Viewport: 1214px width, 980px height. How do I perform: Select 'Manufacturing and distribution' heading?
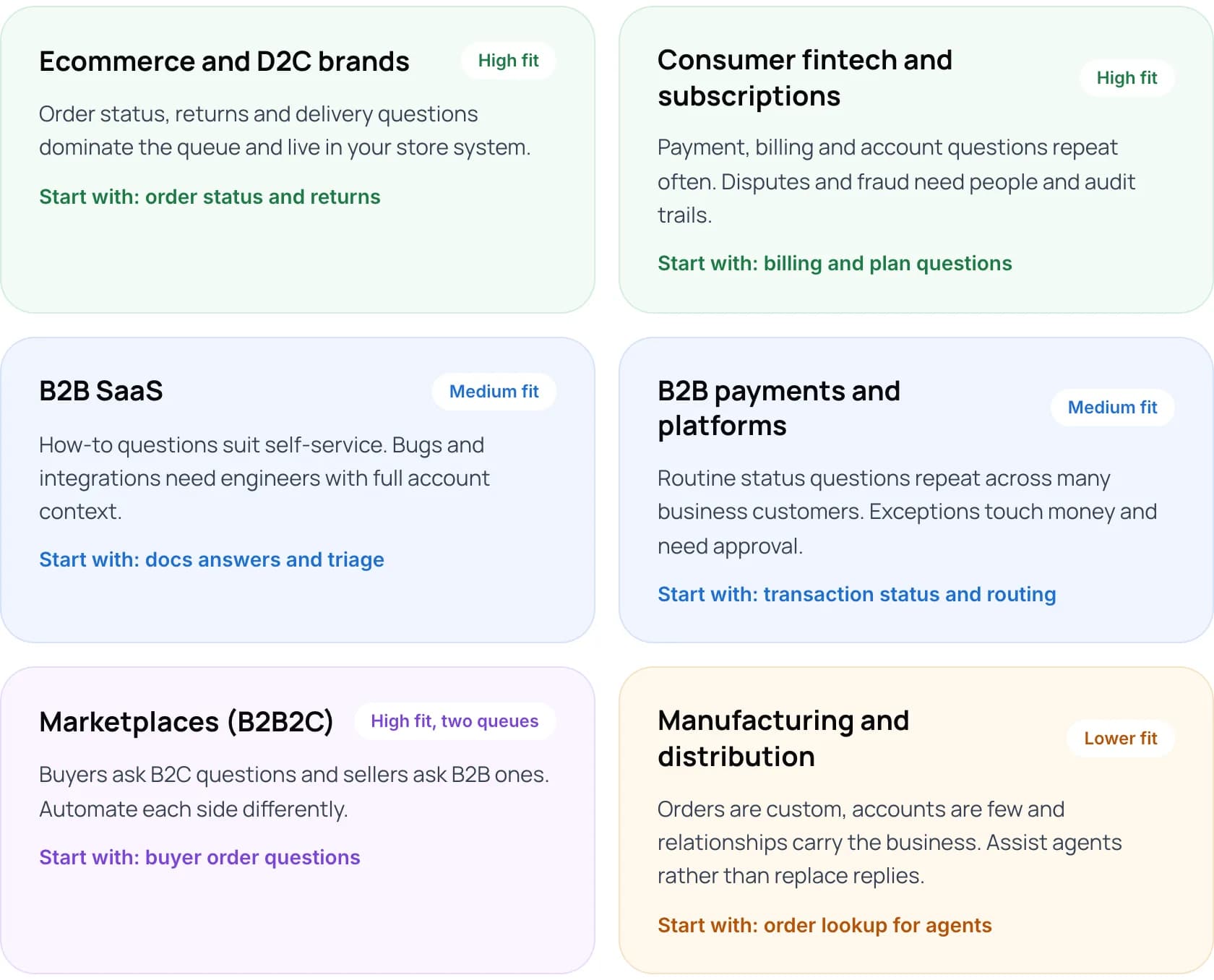783,739
